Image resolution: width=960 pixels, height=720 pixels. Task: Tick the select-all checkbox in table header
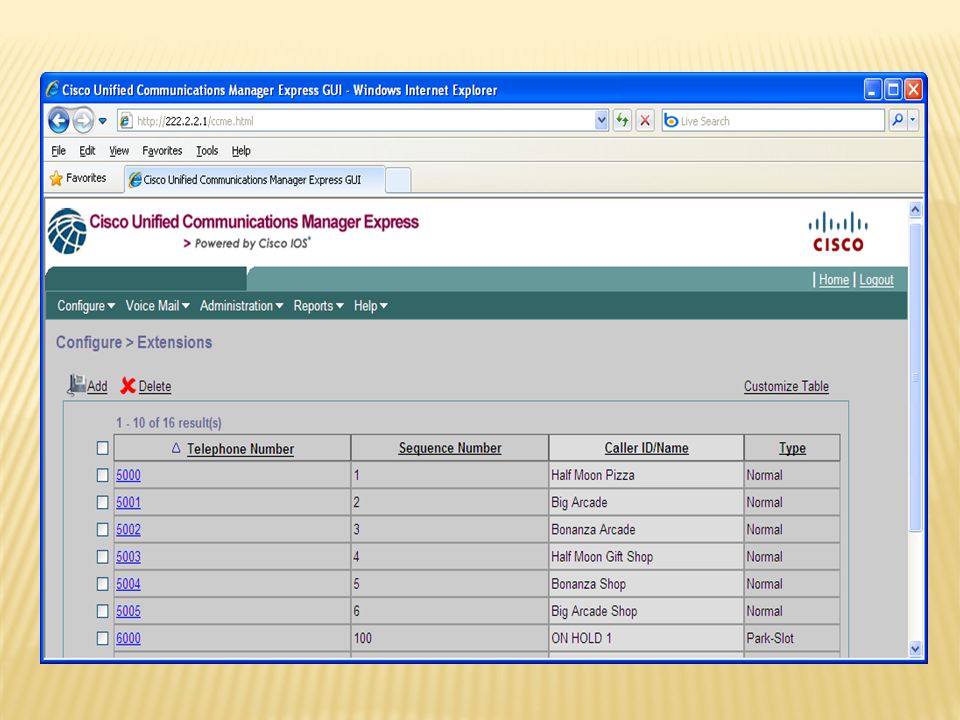[x=102, y=448]
